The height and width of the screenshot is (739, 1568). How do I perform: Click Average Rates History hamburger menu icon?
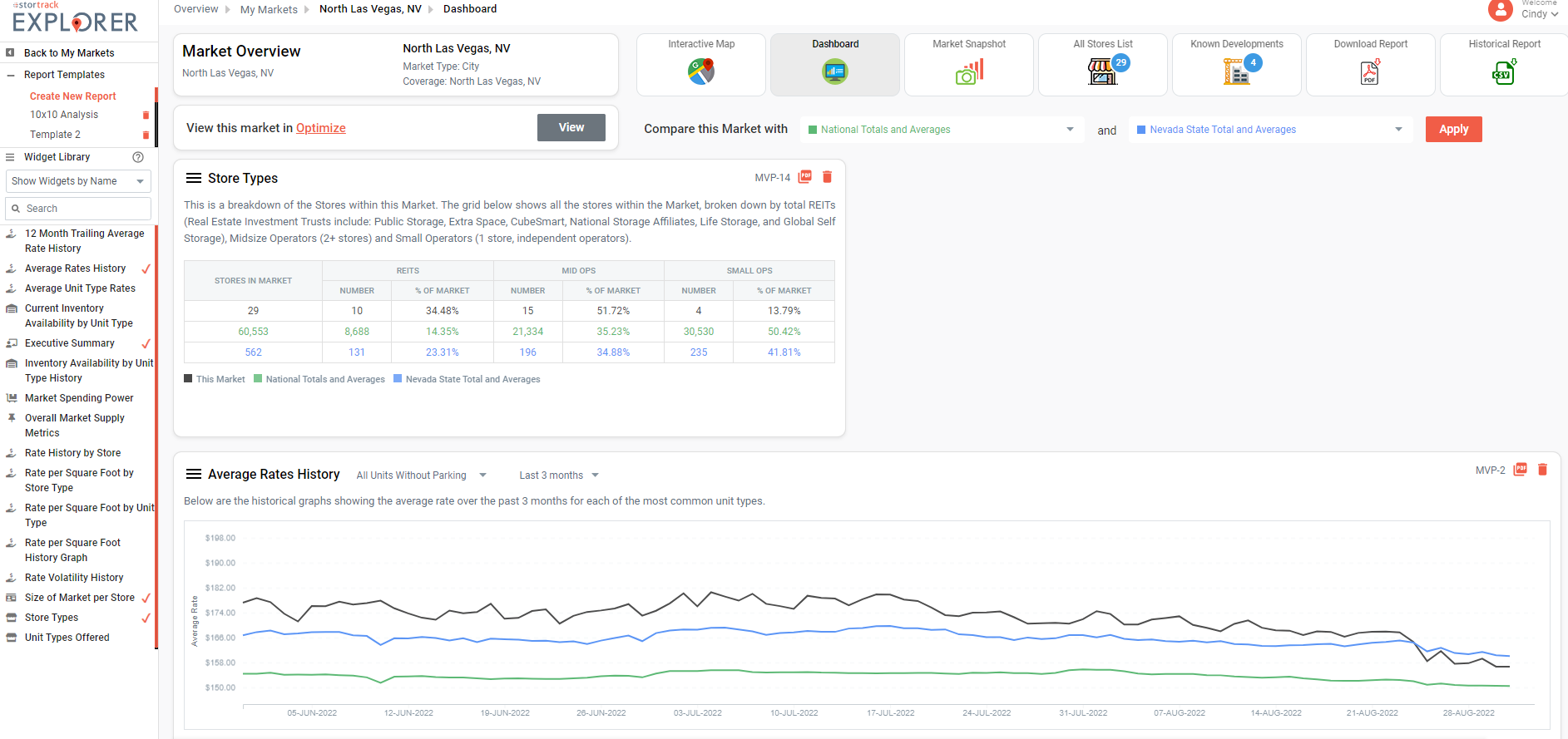[x=194, y=474]
